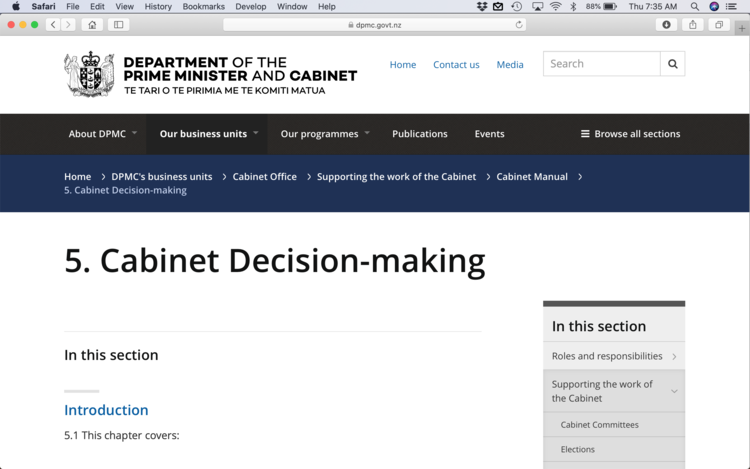This screenshot has height=469, width=750.
Task: Toggle the Safari sidebar icon
Action: (119, 25)
